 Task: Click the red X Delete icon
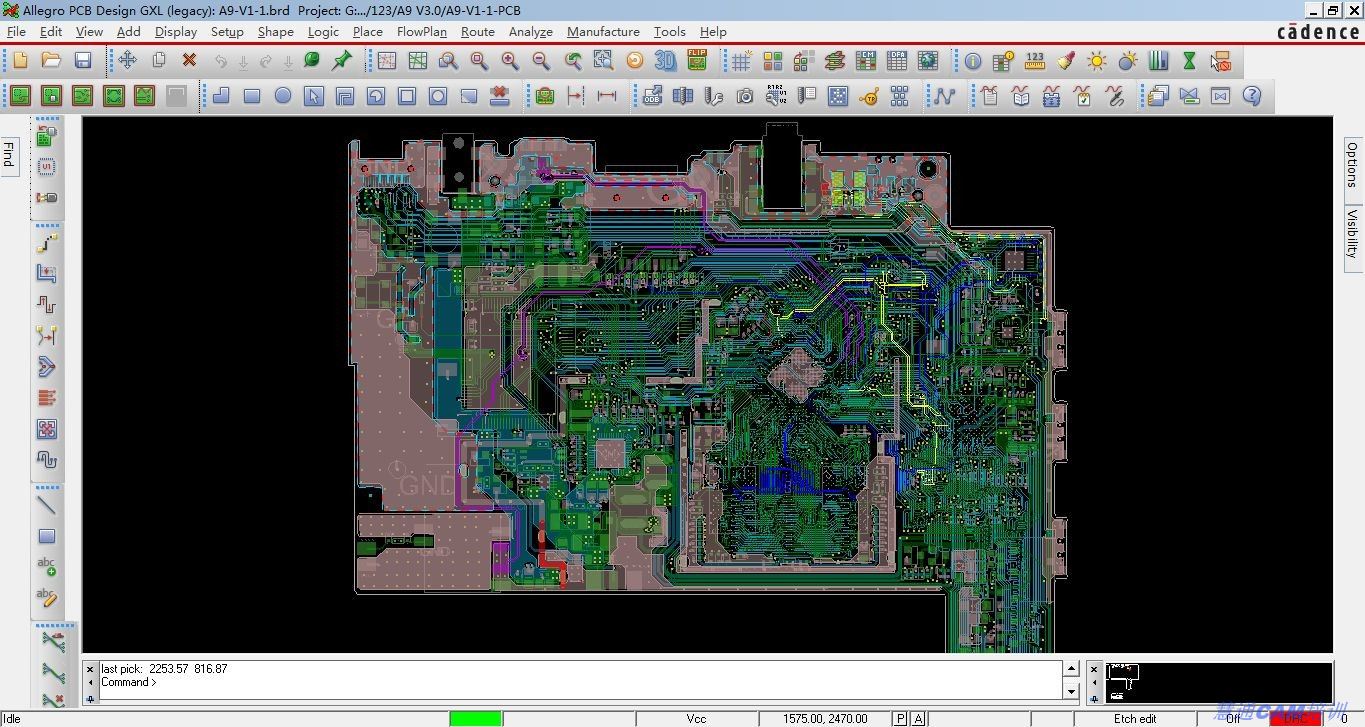tap(189, 61)
